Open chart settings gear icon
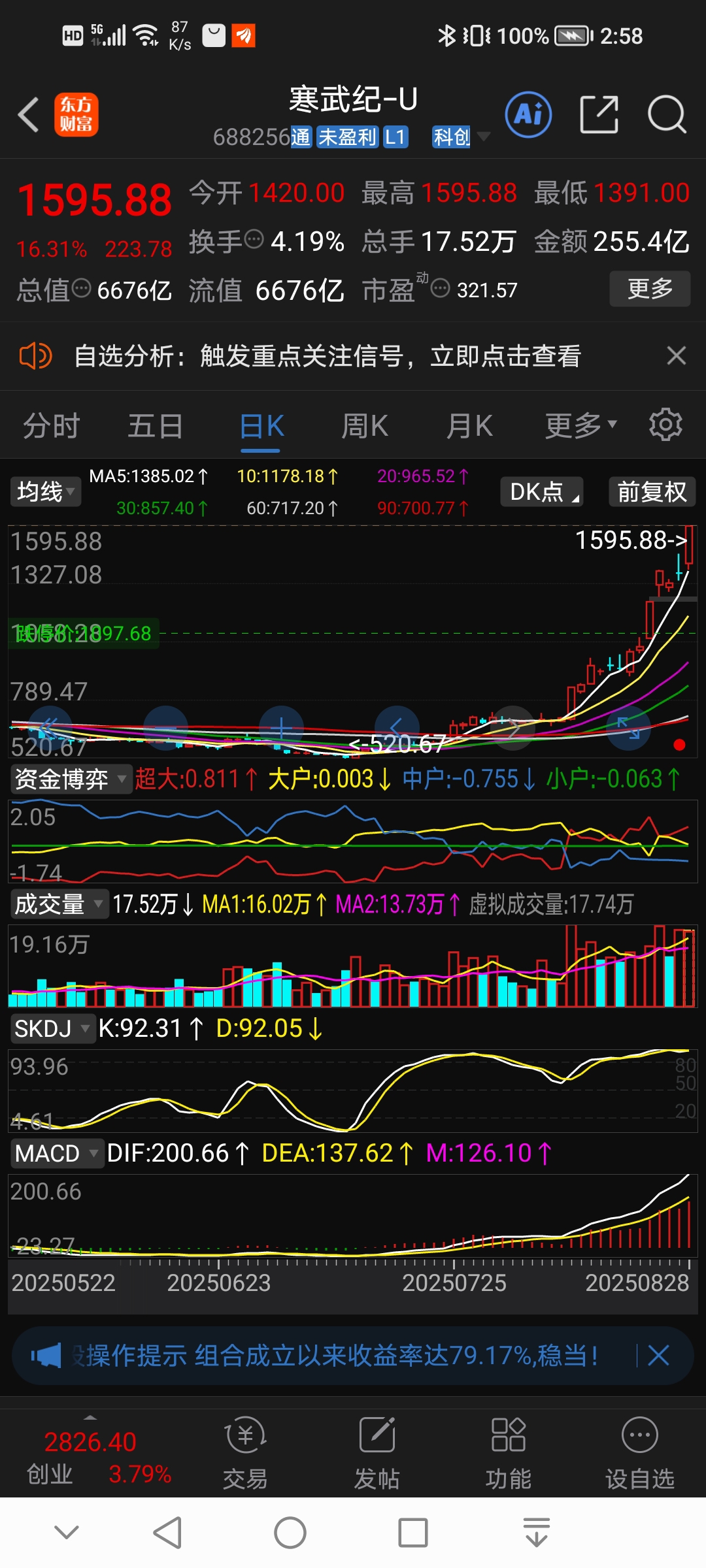The width and height of the screenshot is (706, 1568). (x=665, y=425)
